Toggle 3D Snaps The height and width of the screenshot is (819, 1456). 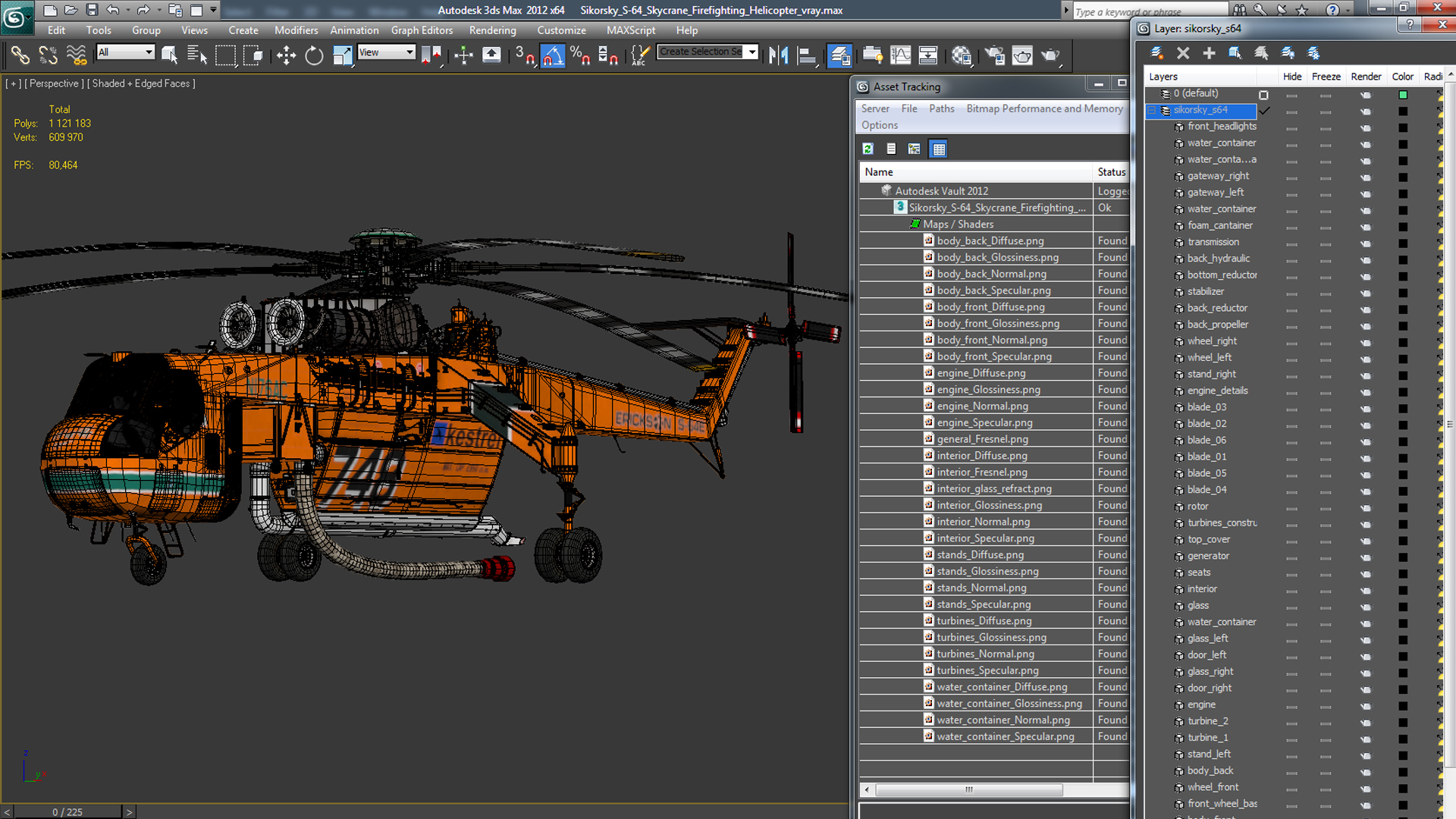[525, 55]
